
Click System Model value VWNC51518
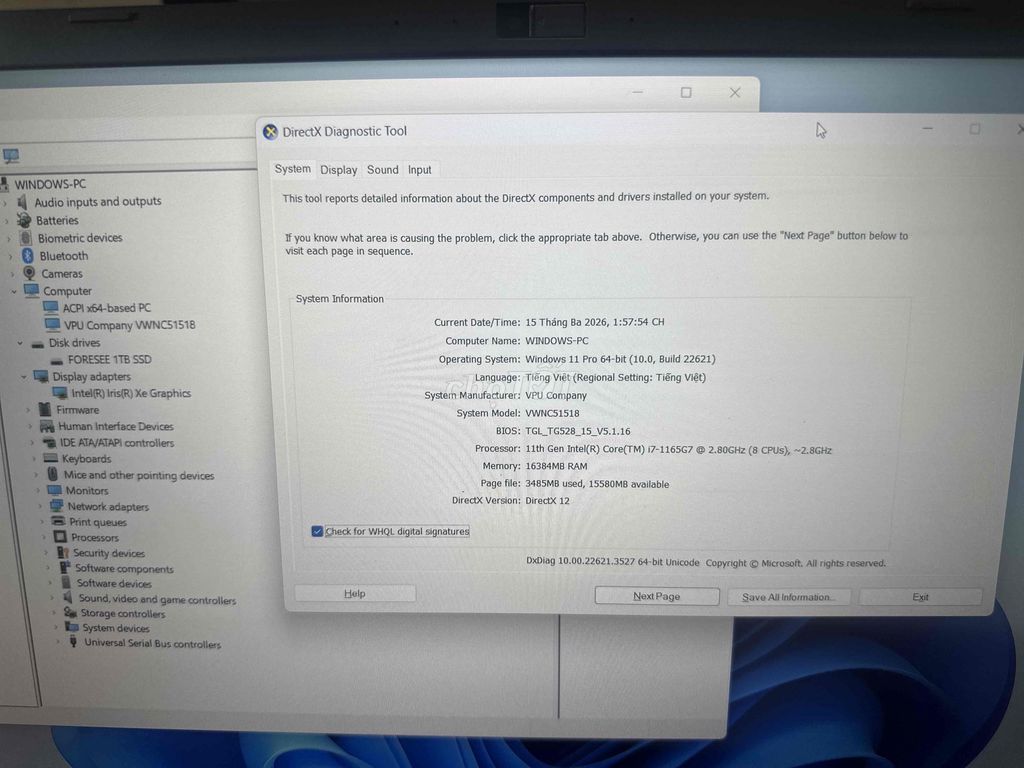pyautogui.click(x=552, y=413)
